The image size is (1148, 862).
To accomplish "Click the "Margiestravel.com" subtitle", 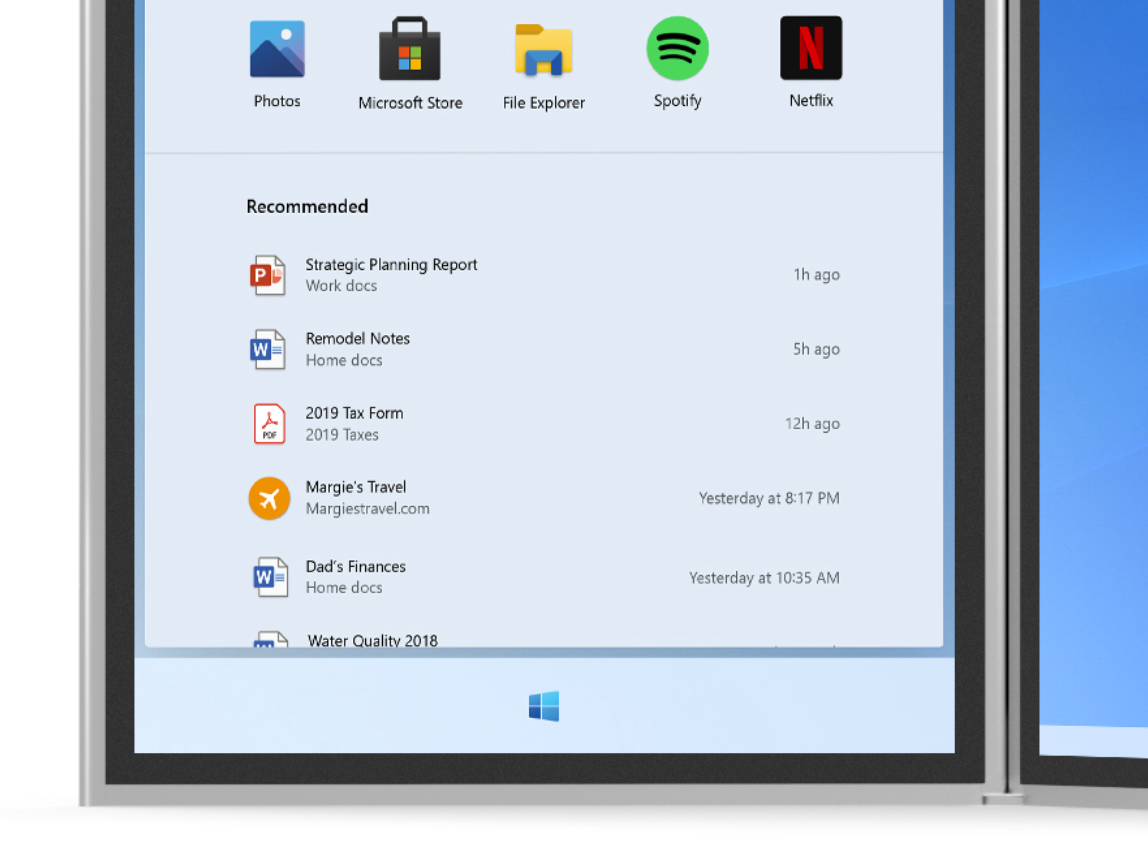I will pyautogui.click(x=368, y=509).
